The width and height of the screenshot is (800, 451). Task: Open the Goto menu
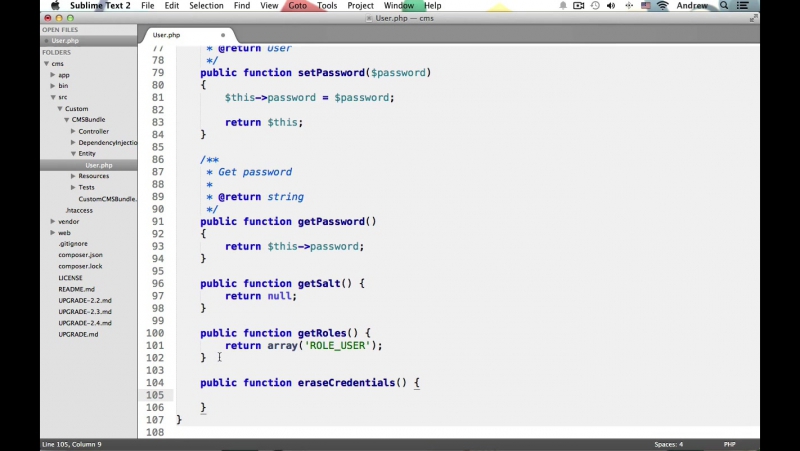pos(297,6)
